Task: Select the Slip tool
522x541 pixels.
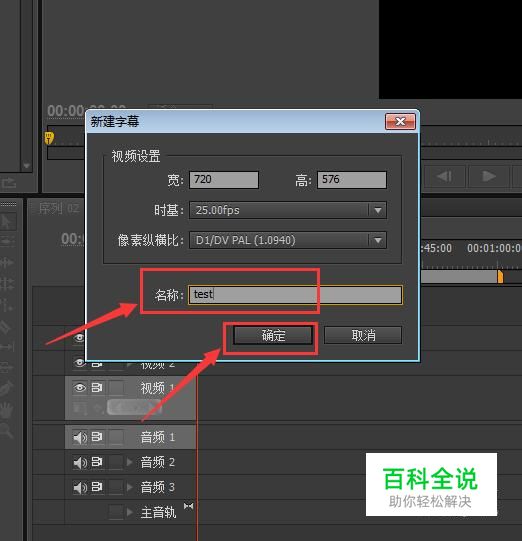Action: coord(7,347)
